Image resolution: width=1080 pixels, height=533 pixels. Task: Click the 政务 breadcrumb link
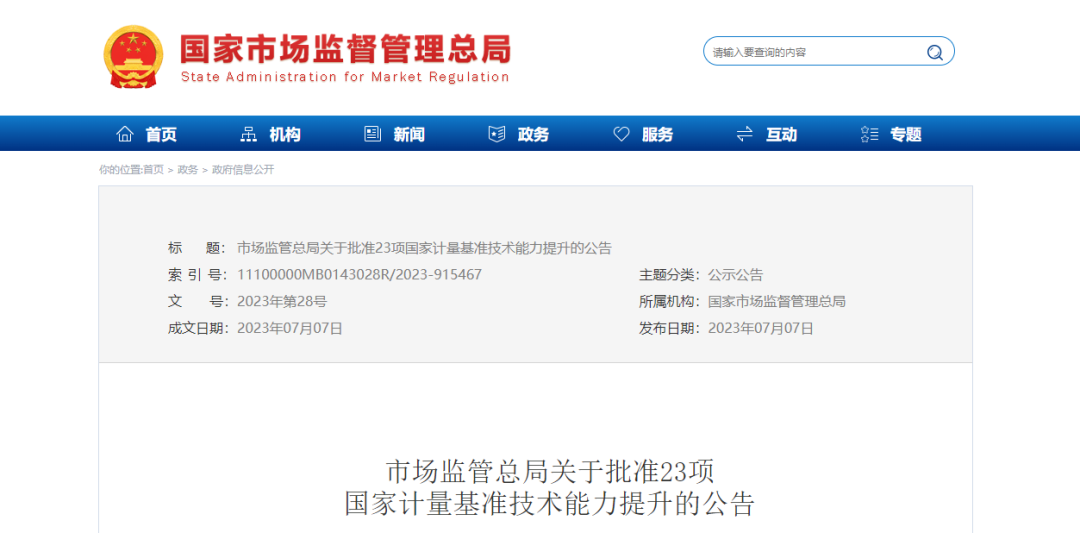click(188, 170)
